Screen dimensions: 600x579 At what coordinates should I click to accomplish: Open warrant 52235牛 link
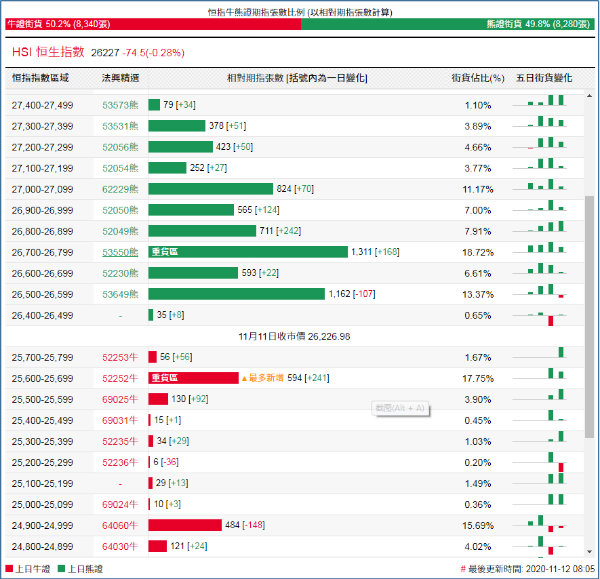tap(120, 442)
